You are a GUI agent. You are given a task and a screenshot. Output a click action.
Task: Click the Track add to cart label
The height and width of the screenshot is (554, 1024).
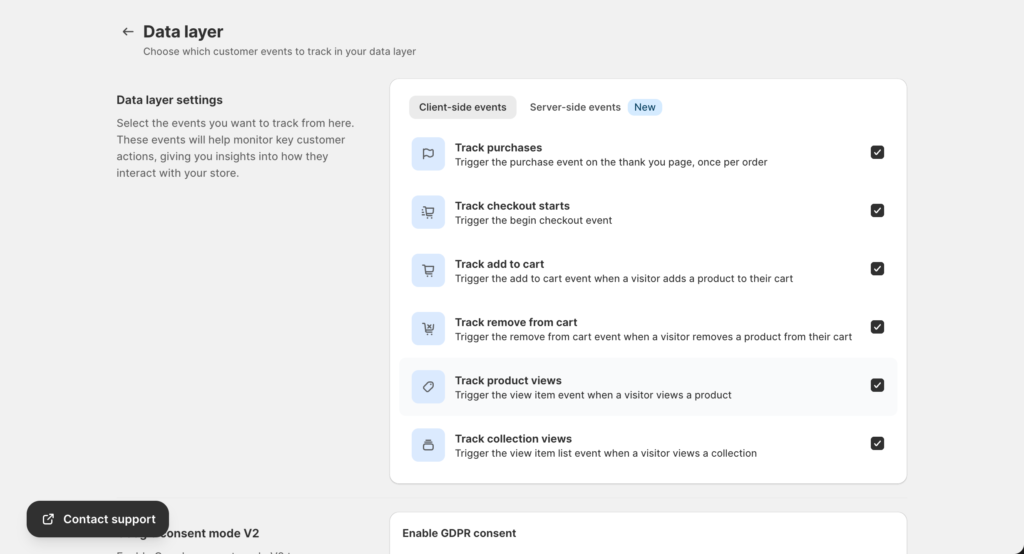499,264
